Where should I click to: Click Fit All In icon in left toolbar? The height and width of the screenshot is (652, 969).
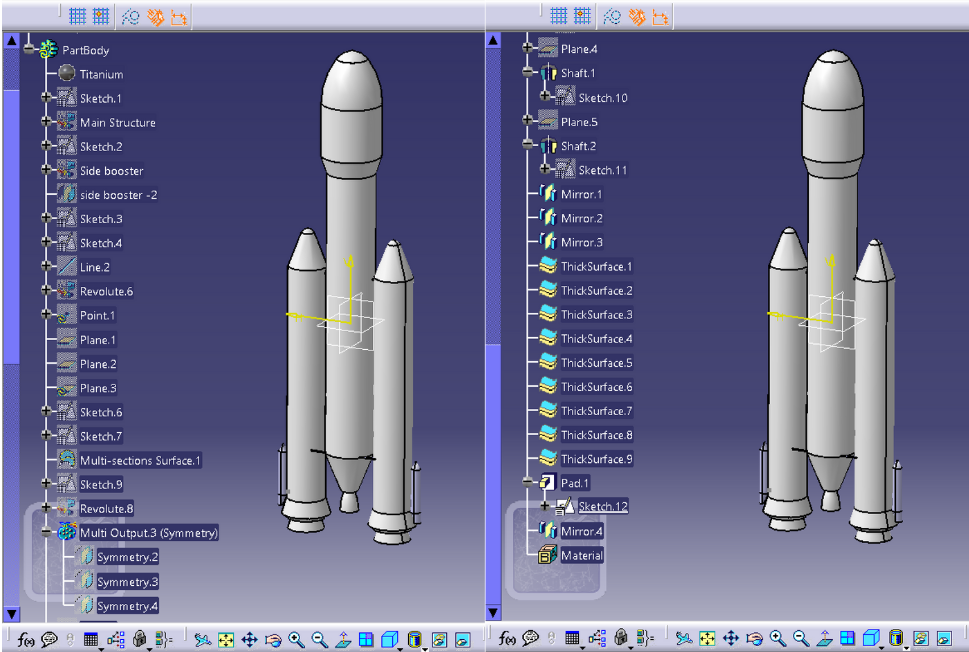point(226,639)
